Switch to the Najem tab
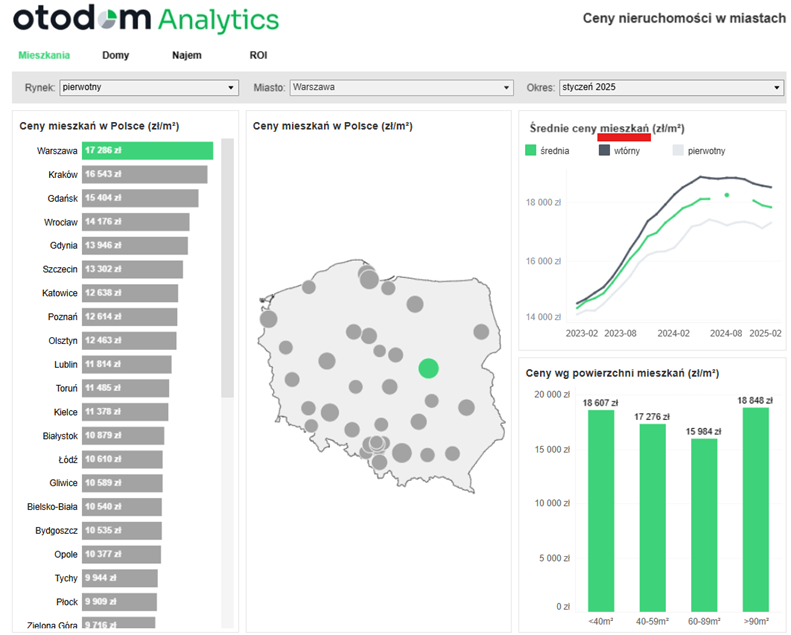This screenshot has height=635, width=791. pos(186,56)
